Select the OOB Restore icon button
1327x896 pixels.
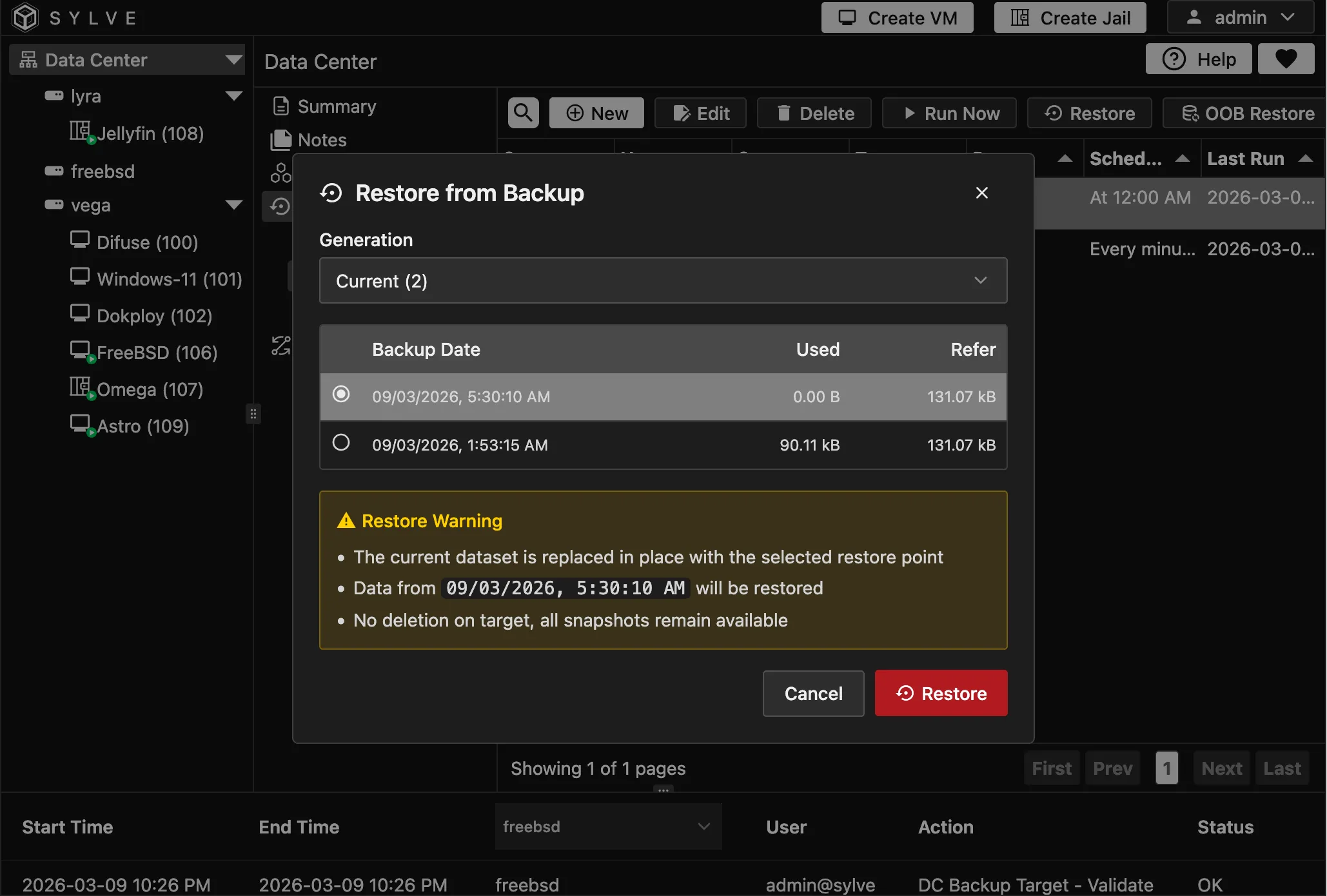click(1190, 113)
